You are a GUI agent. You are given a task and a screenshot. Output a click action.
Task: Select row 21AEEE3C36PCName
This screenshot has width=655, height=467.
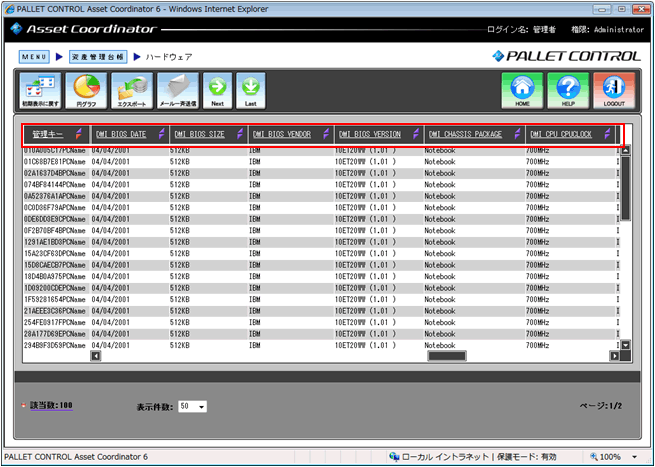click(321, 311)
